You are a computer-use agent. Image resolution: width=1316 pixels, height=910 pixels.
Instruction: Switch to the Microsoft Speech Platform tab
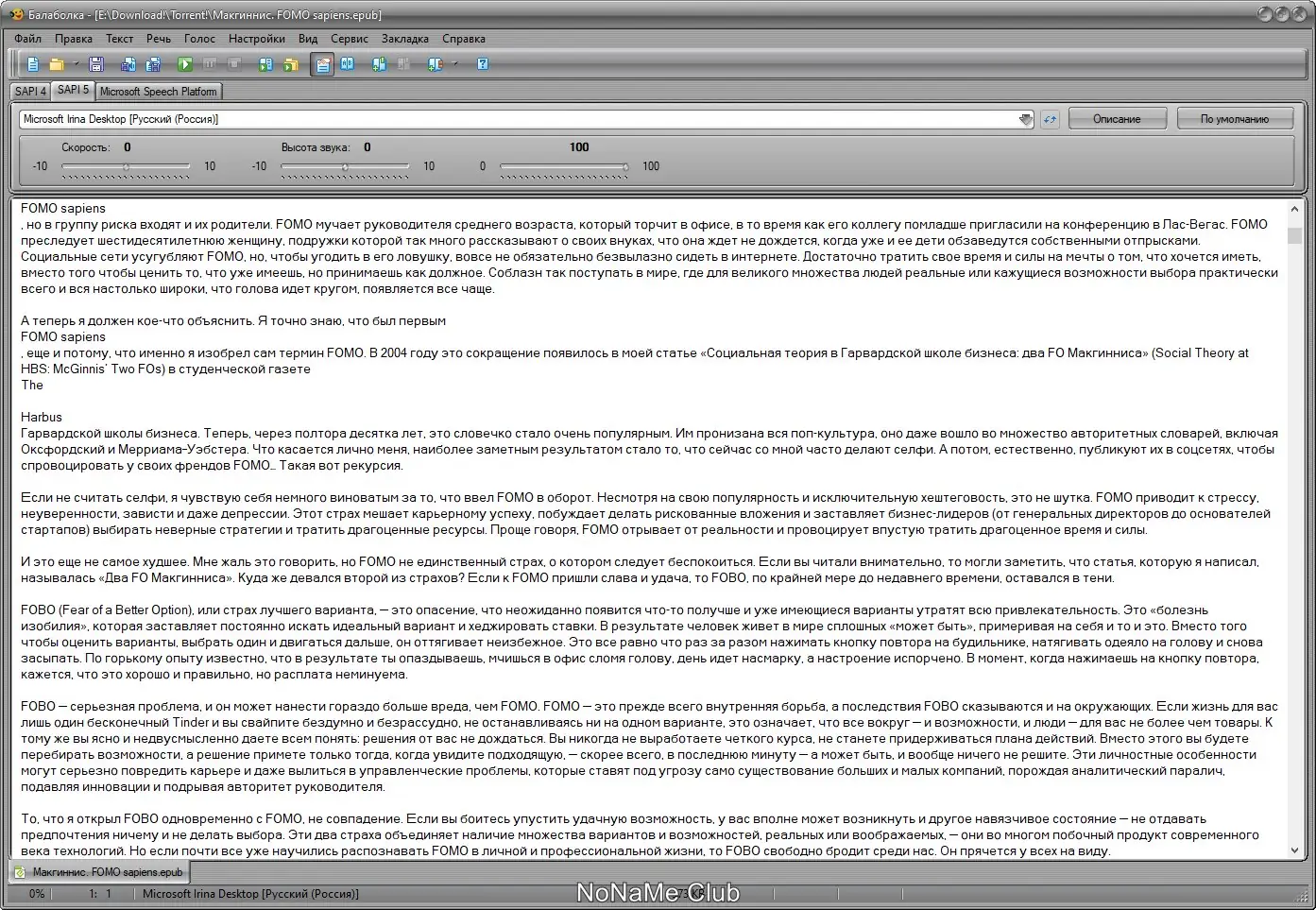[x=158, y=92]
